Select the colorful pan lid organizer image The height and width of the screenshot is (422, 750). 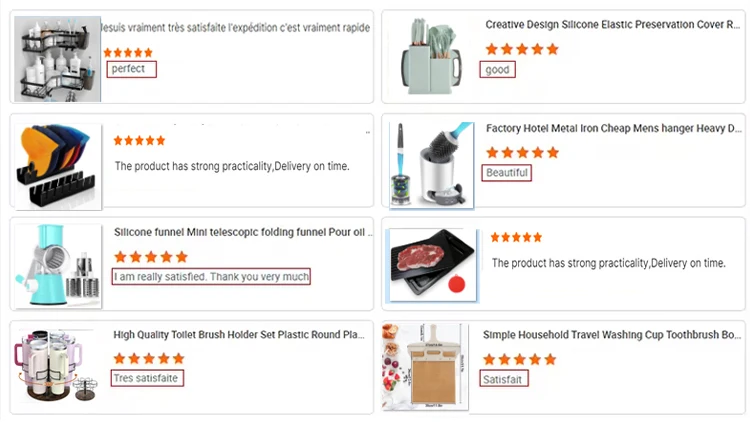57,164
